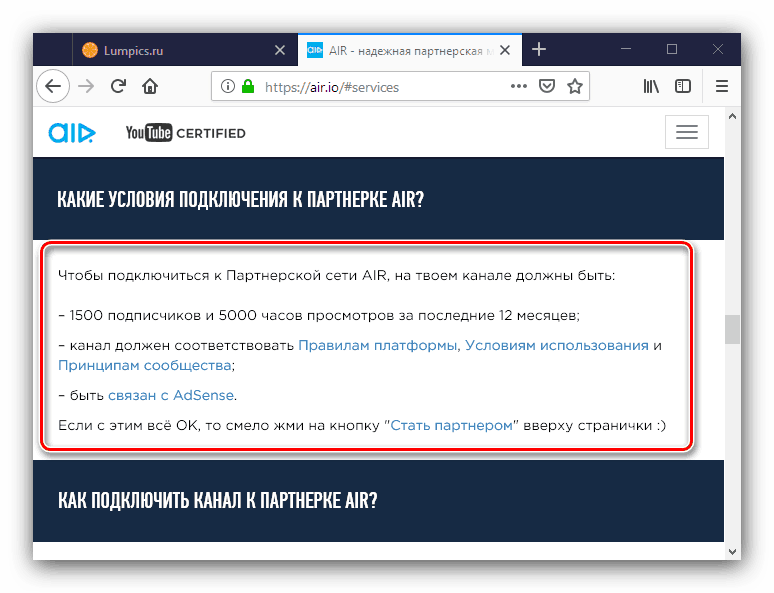Show site information via the info icon
The height and width of the screenshot is (593, 774).
tap(228, 86)
